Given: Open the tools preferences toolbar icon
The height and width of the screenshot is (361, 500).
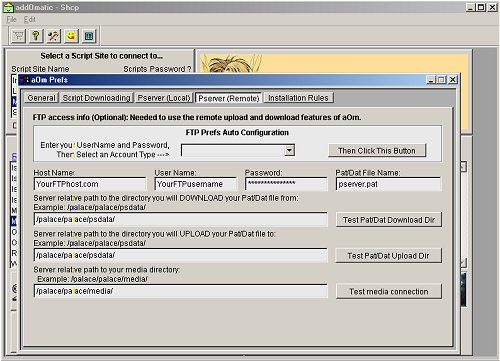Looking at the screenshot, I should click(x=53, y=36).
